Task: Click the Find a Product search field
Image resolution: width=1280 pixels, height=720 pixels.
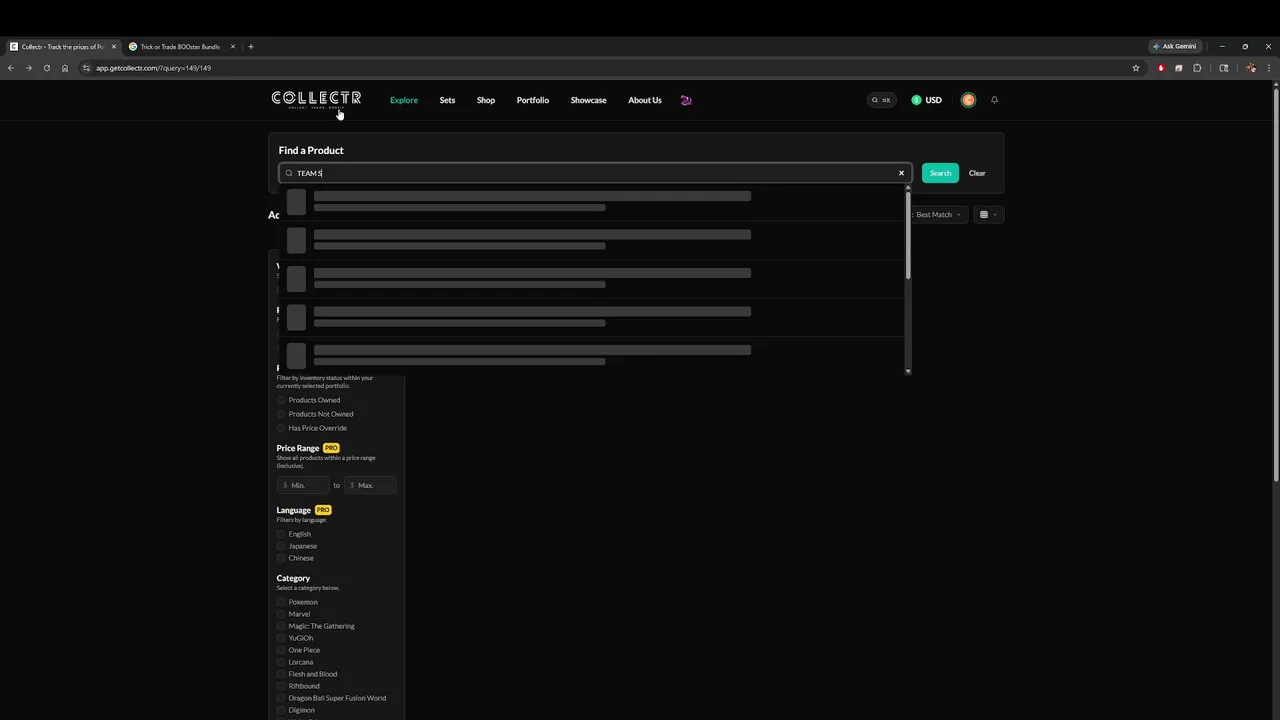Action: (595, 173)
